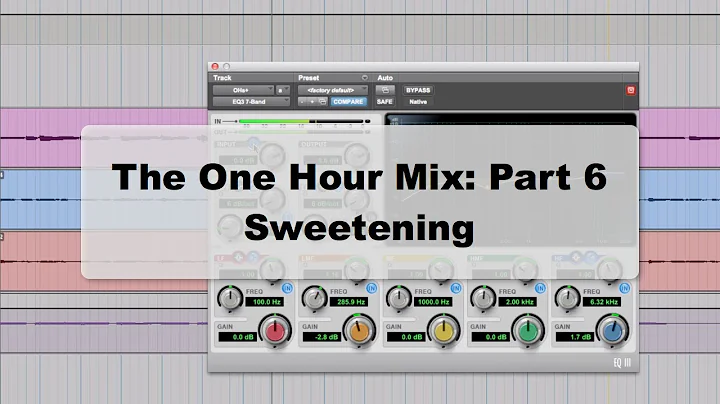Click the FREQ knob beside 100.0 Hz
Image resolution: width=720 pixels, height=404 pixels.
230,297
